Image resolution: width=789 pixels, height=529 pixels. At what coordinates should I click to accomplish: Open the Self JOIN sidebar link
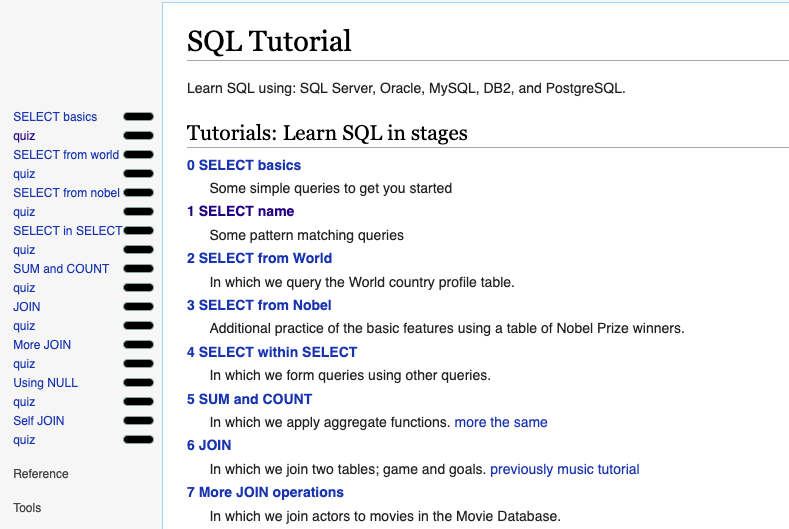39,421
